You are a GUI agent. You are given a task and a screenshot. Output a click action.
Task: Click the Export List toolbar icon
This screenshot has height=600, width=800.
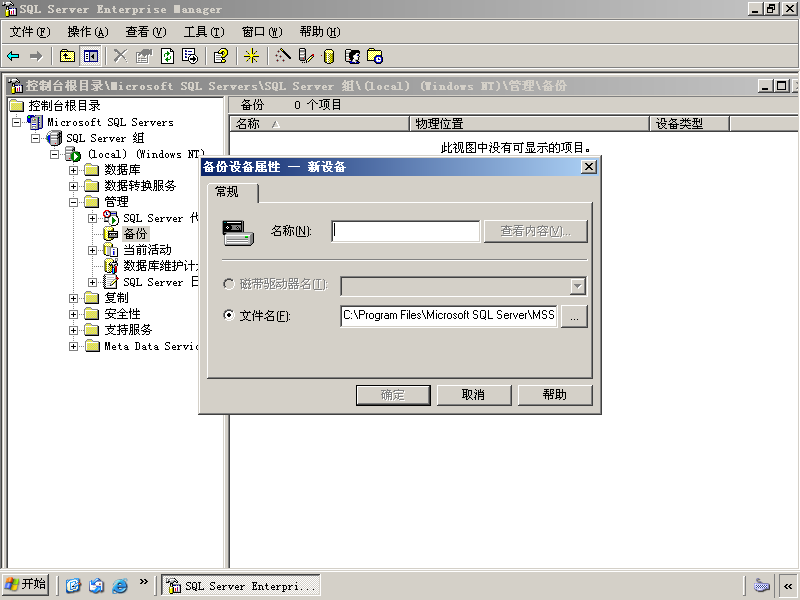[x=190, y=56]
